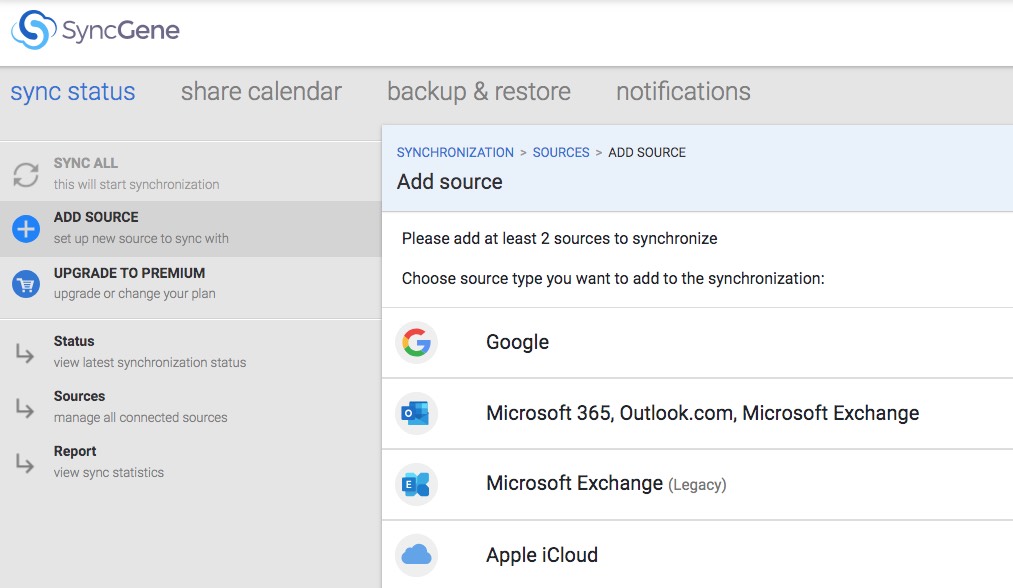Click 'Choose source type you want' instruction text
This screenshot has height=588, width=1013.
tap(613, 278)
